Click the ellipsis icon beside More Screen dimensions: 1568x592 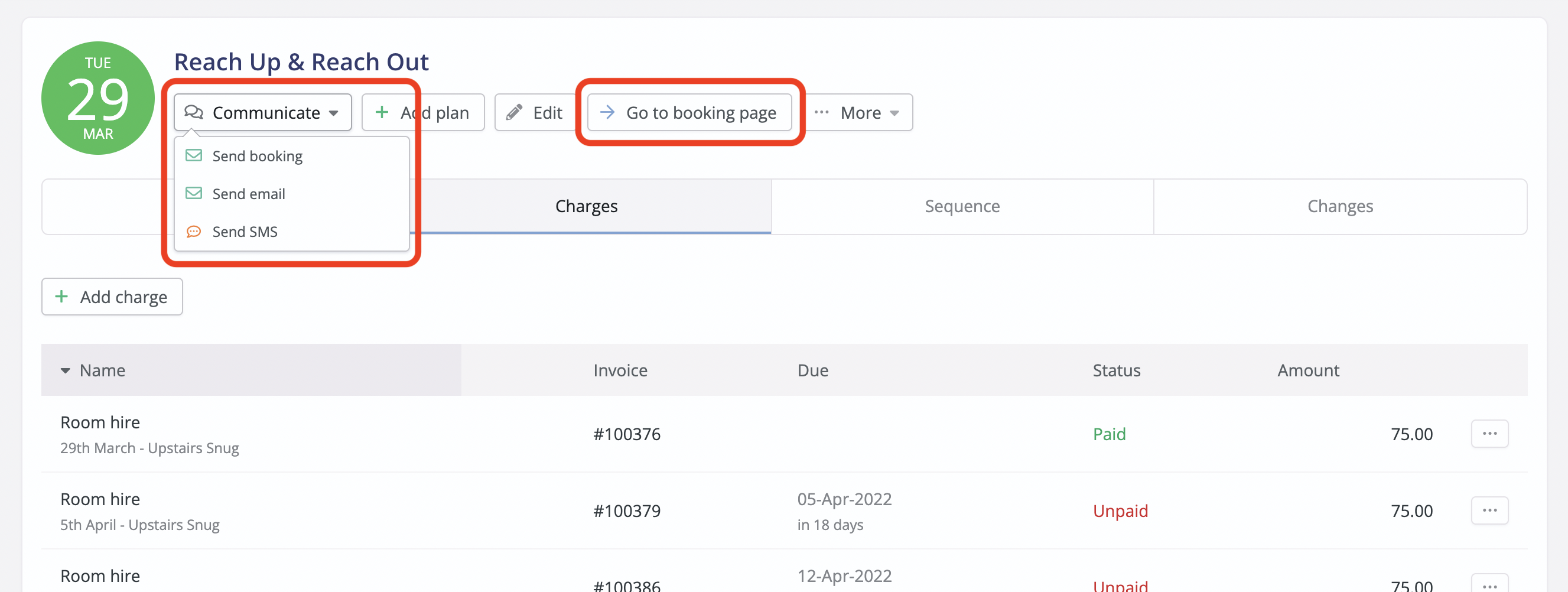[821, 113]
